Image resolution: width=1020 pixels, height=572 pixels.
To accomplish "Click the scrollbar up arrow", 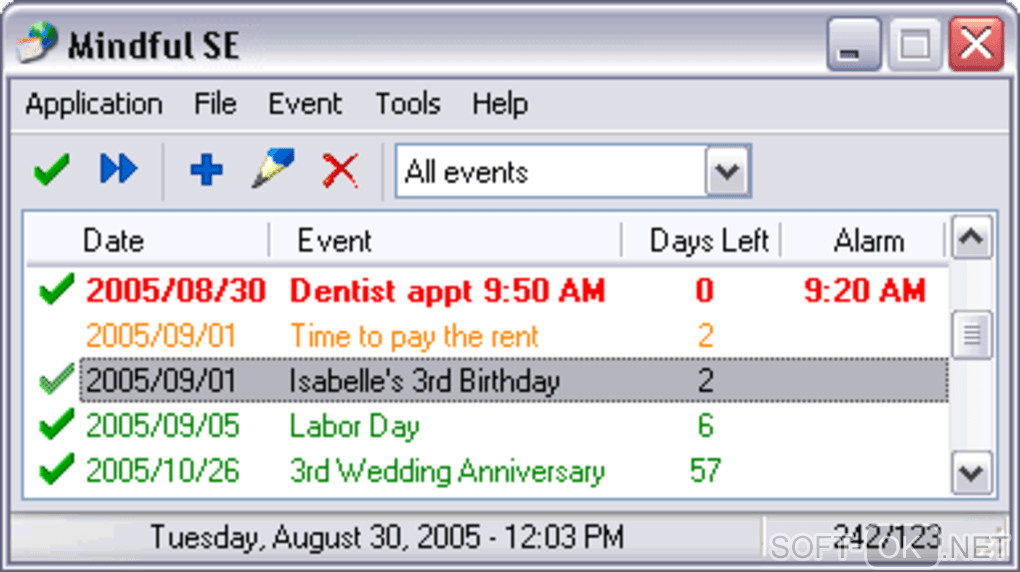I will tap(972, 237).
